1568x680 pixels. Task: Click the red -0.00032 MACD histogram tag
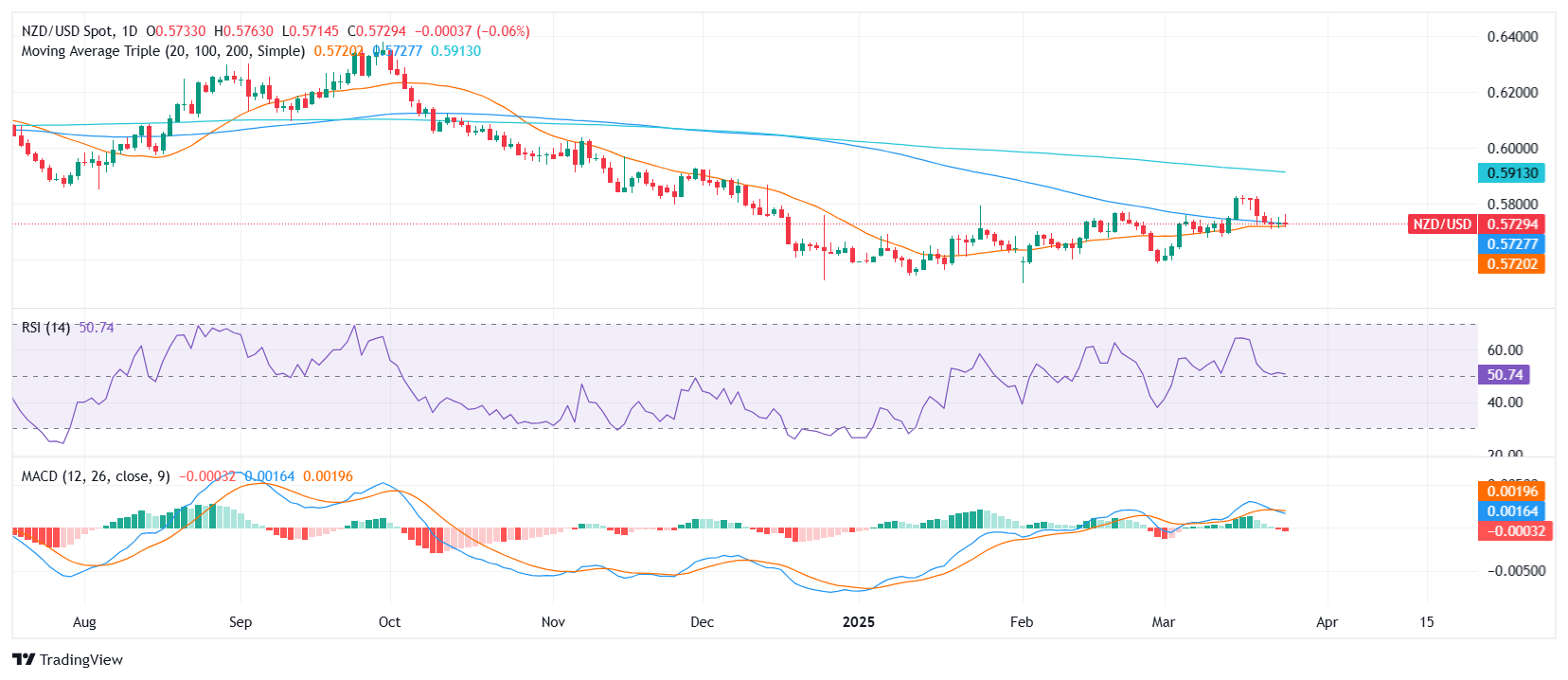pos(1511,531)
